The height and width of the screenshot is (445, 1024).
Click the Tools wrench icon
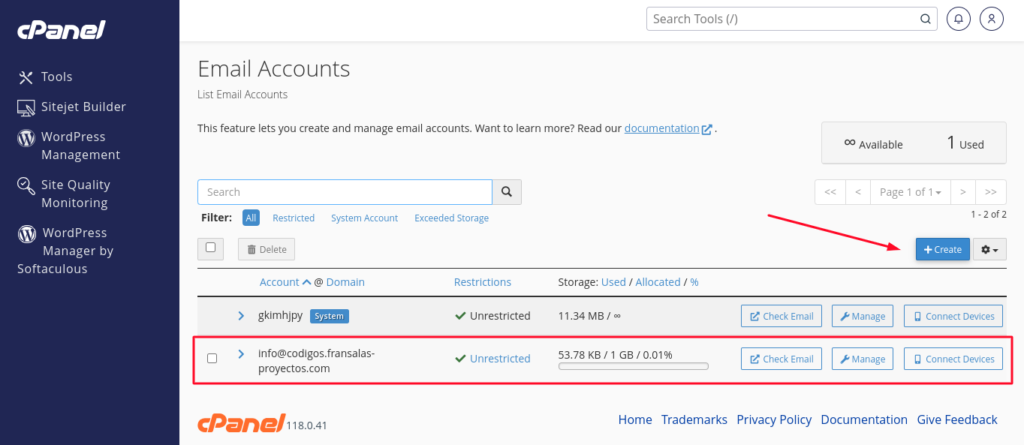pos(25,78)
